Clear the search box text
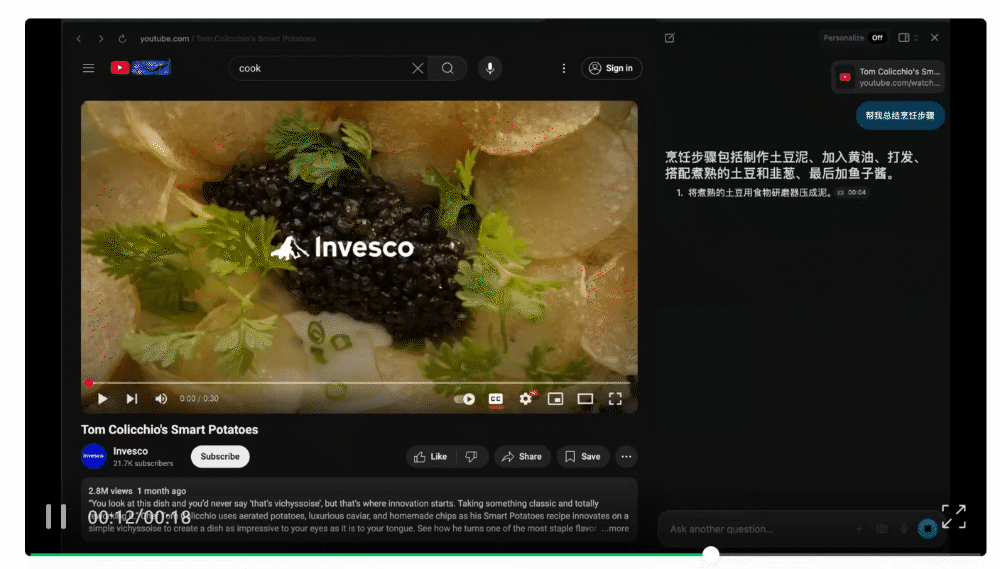The height and width of the screenshot is (569, 1000). [418, 68]
